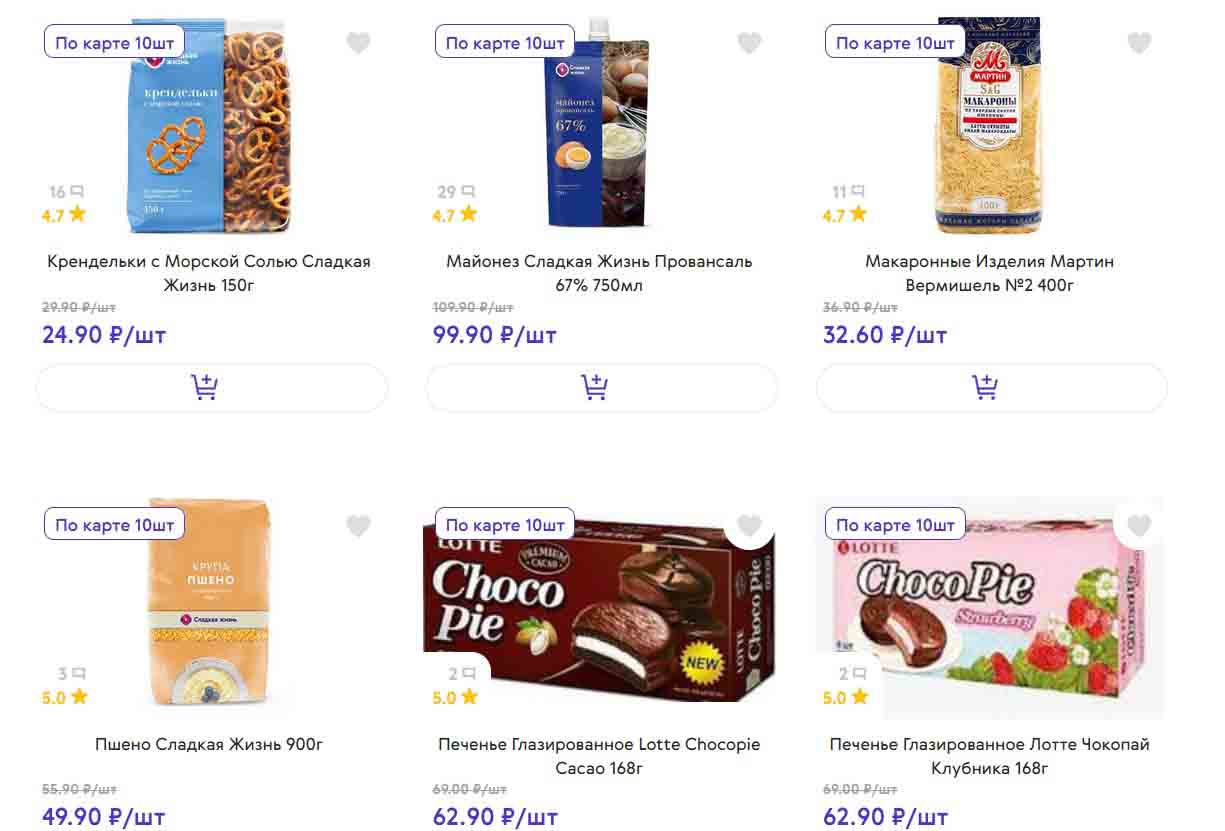
Task: Open 4.7 star rating on vermicelli
Action: 846,215
